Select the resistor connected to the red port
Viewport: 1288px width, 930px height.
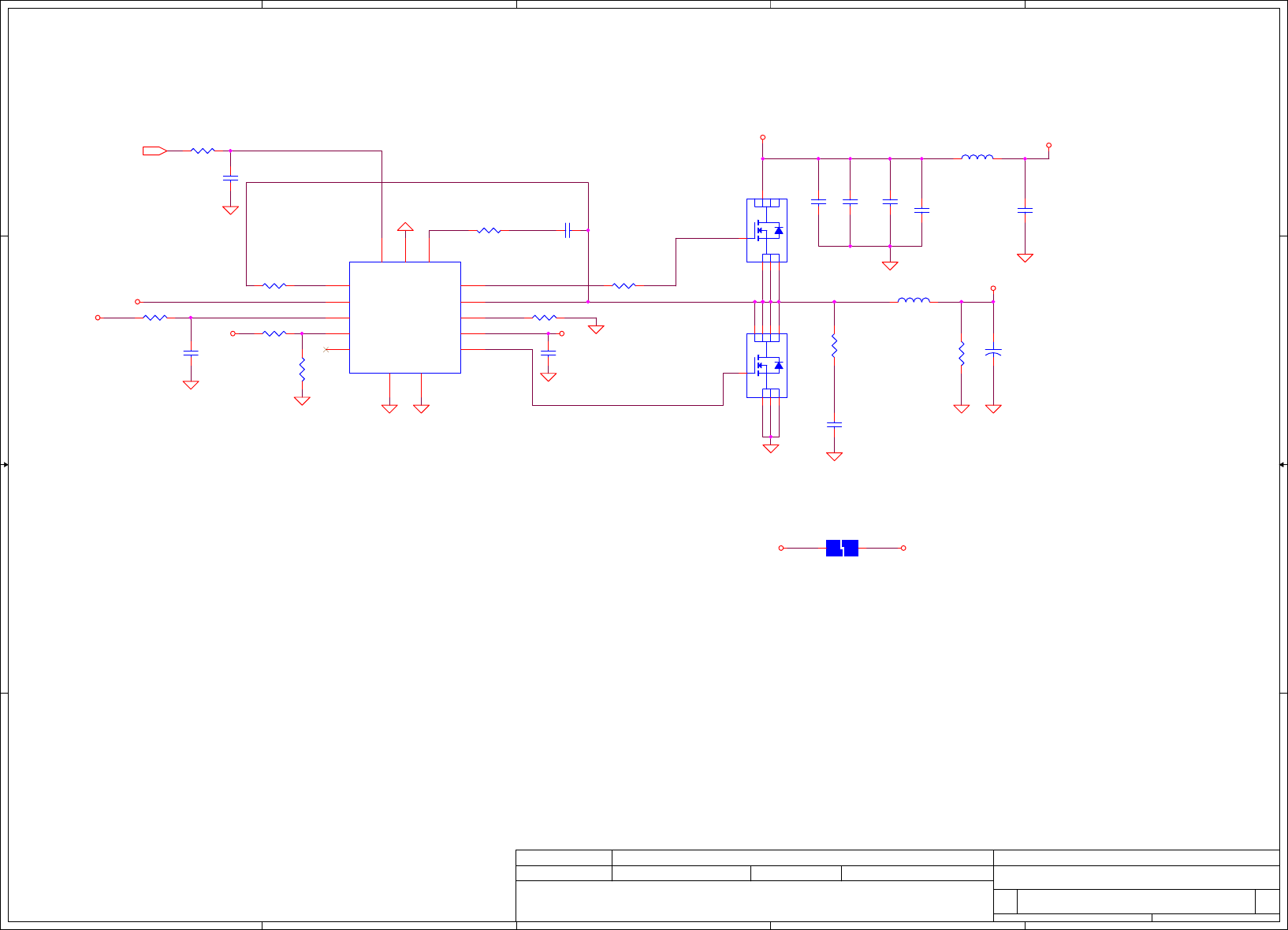[203, 151]
